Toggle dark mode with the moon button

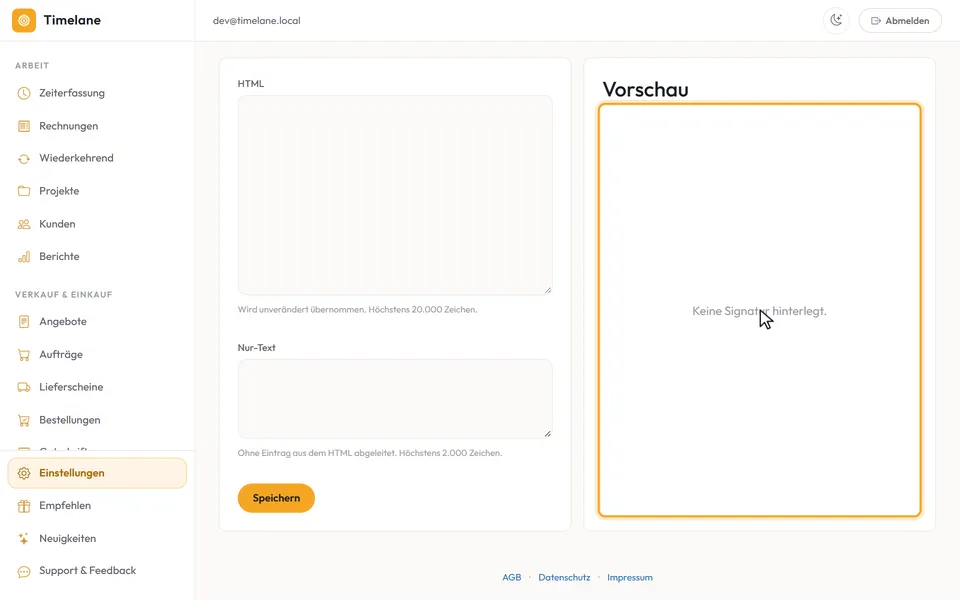click(x=836, y=20)
